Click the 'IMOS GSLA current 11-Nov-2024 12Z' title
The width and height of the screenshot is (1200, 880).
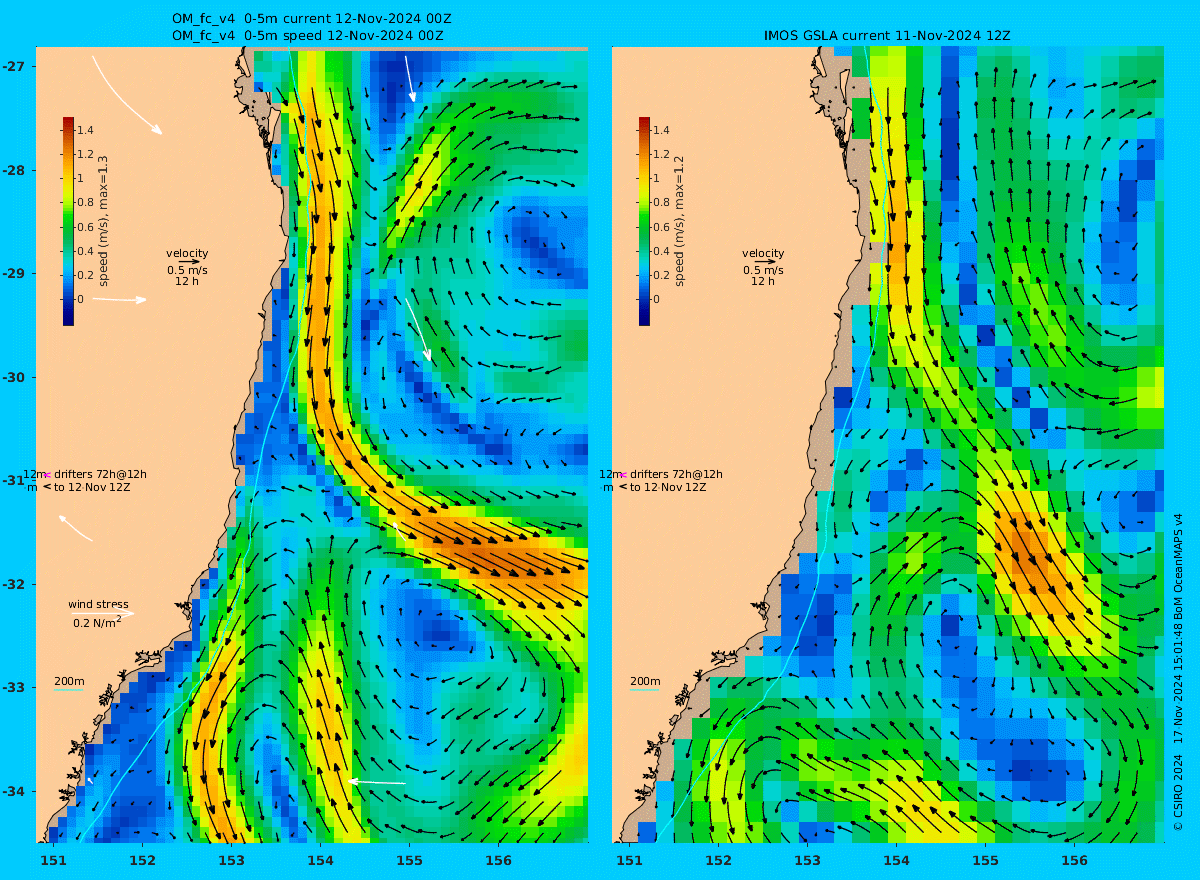coord(887,35)
